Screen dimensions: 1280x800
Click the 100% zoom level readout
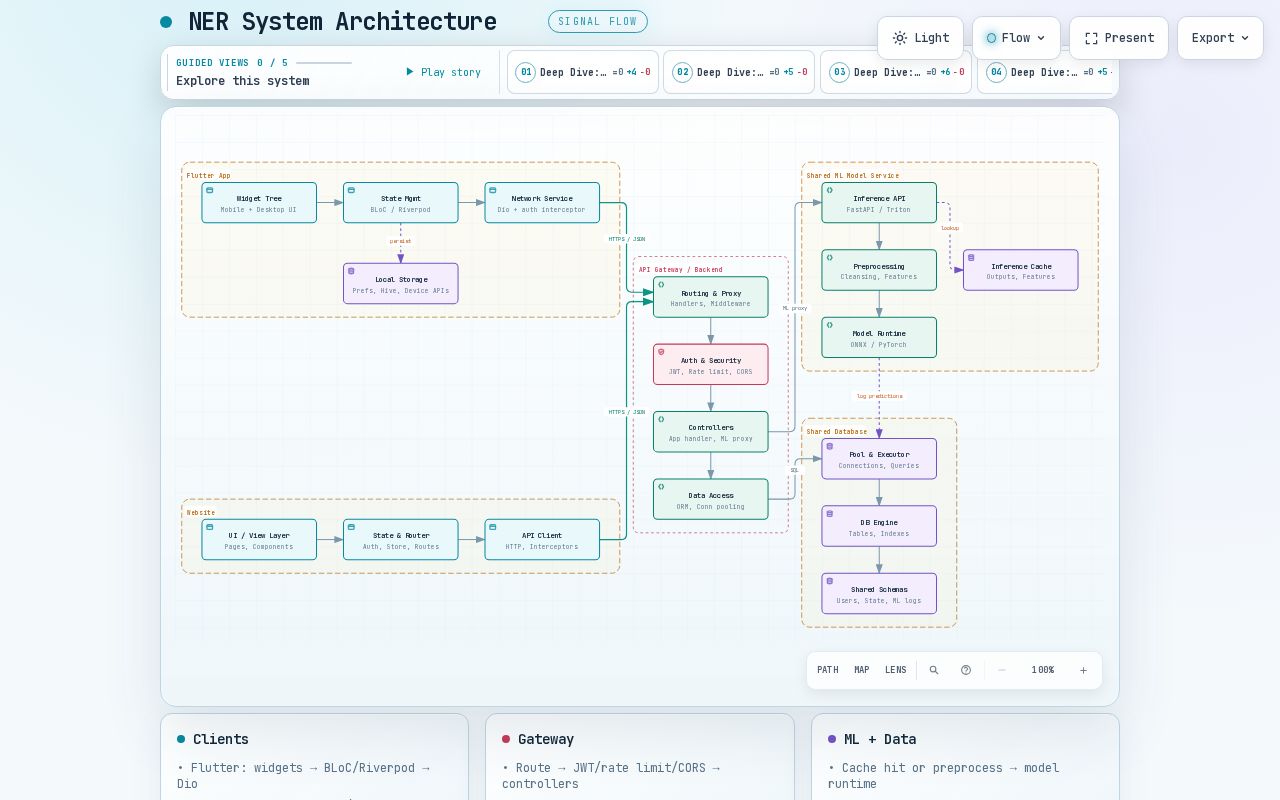[x=1043, y=670]
